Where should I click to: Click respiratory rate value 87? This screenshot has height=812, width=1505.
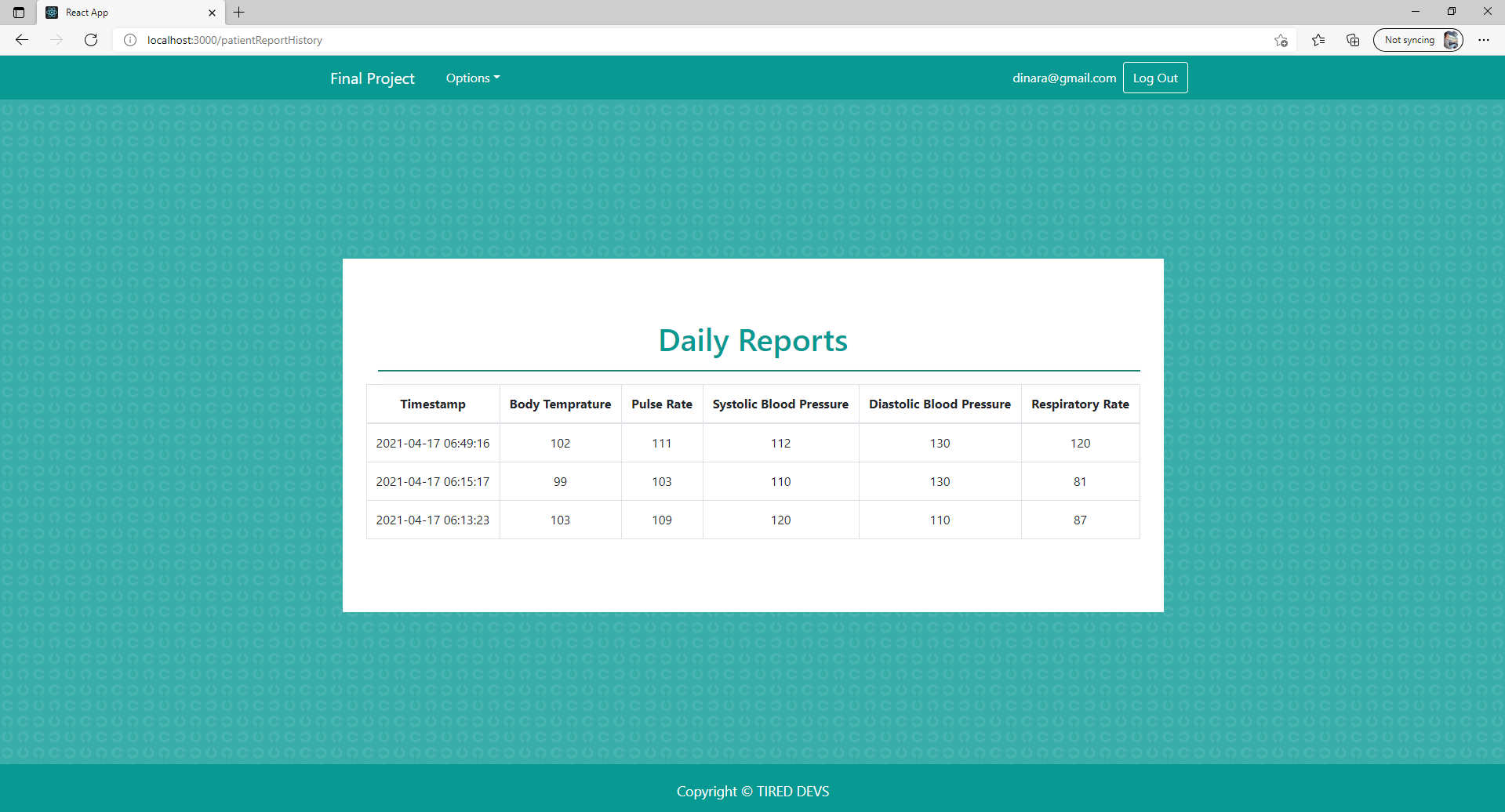[x=1080, y=520]
